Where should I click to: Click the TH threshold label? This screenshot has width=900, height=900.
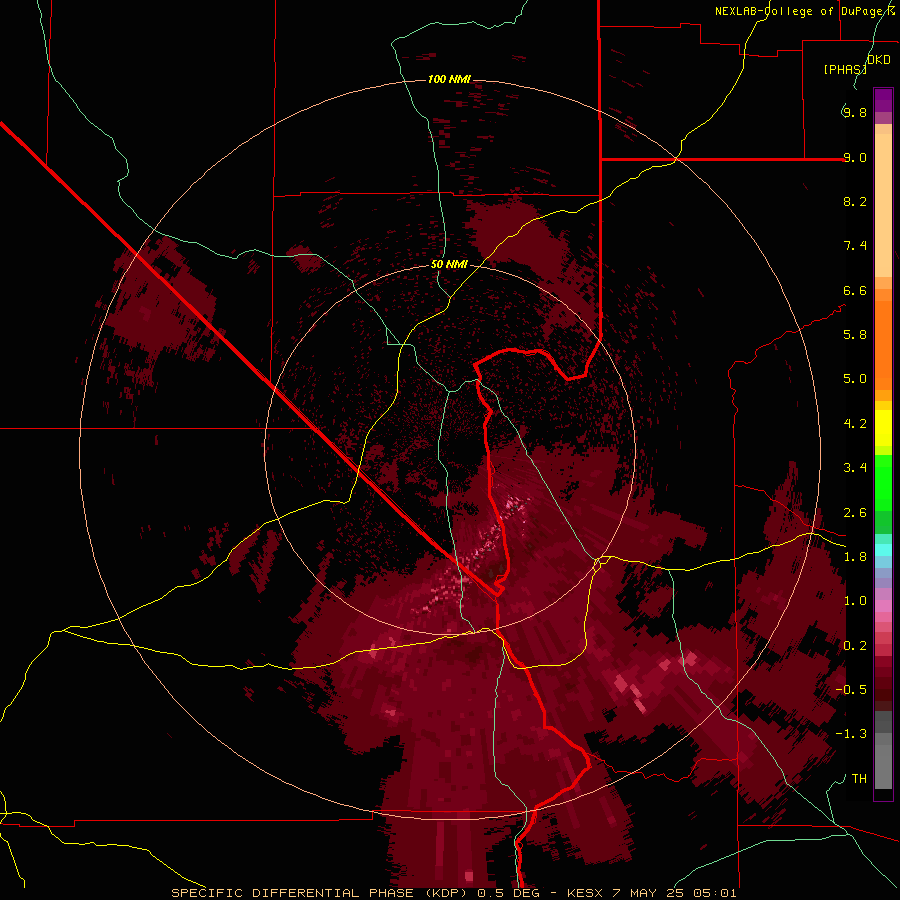pyautogui.click(x=859, y=779)
